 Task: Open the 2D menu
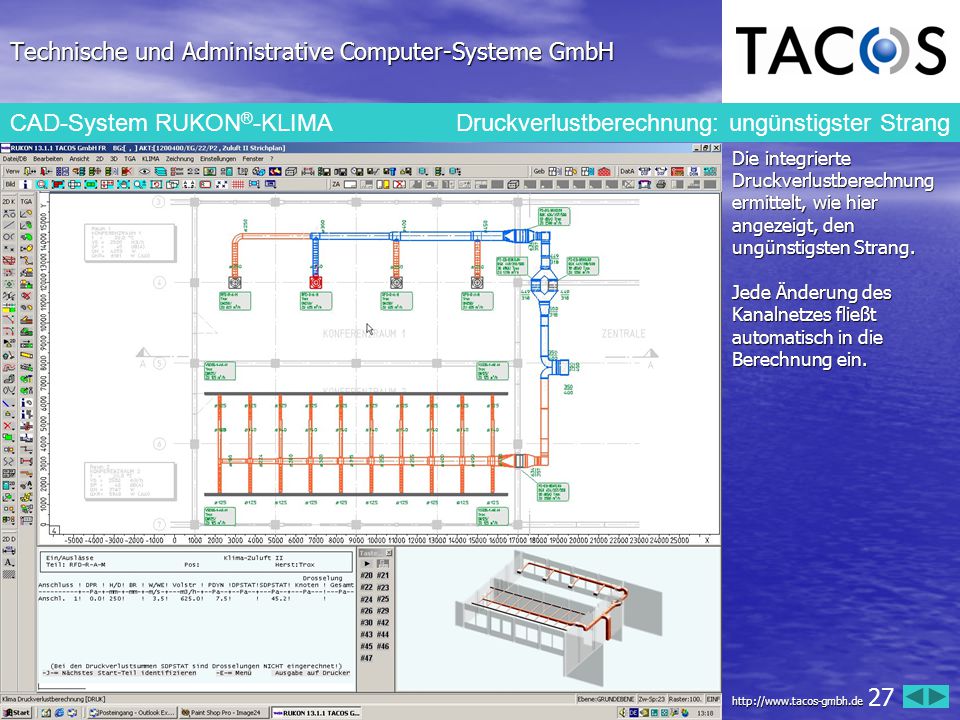coord(100,159)
